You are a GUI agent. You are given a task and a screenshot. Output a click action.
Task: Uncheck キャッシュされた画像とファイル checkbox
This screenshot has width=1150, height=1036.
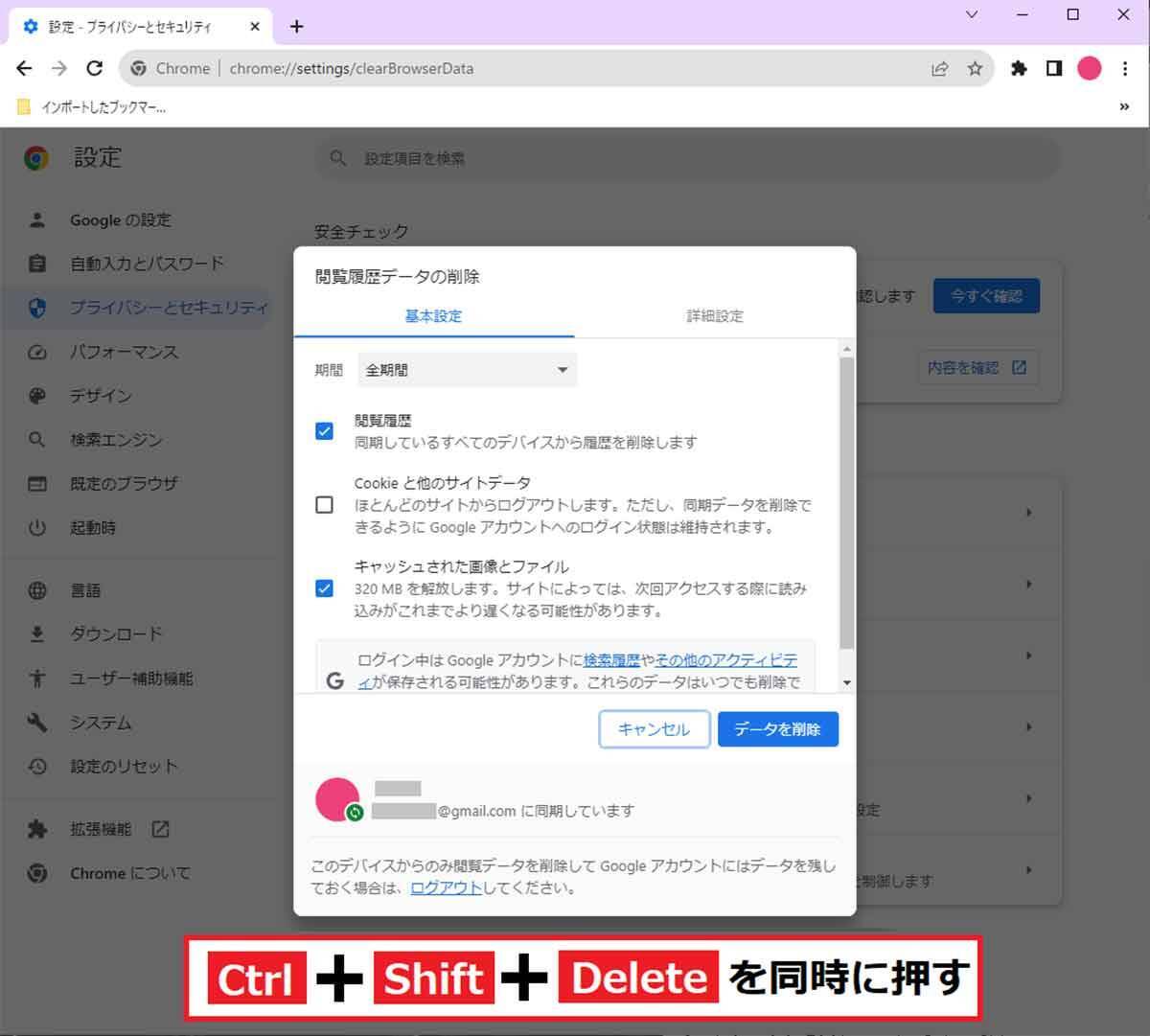(x=325, y=588)
